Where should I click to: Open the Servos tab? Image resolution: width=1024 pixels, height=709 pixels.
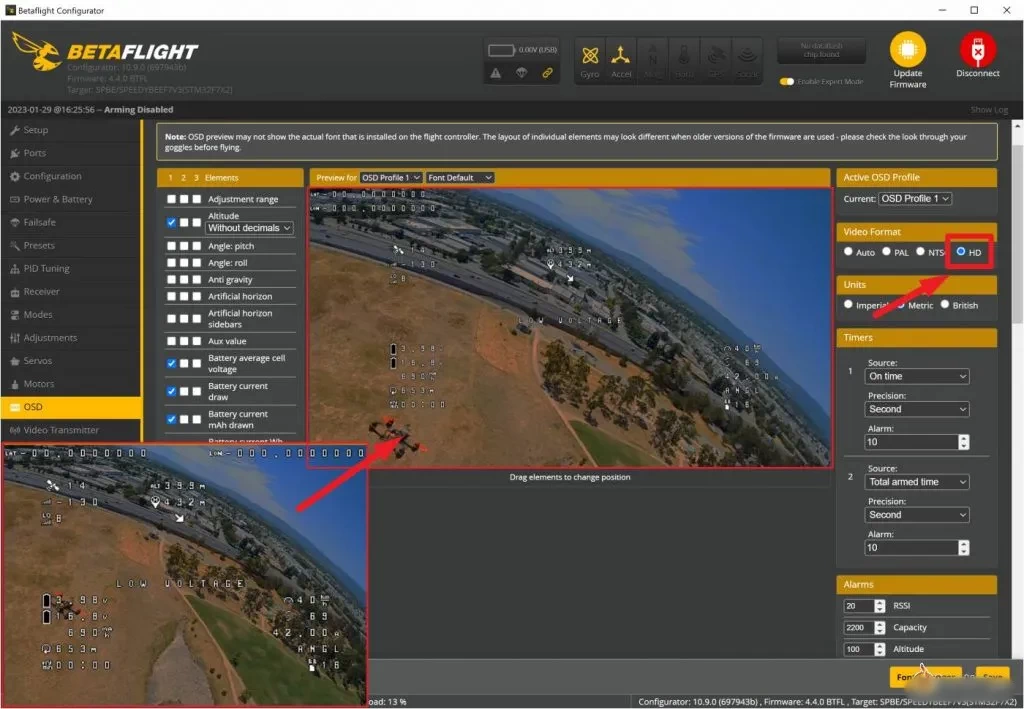coord(71,360)
